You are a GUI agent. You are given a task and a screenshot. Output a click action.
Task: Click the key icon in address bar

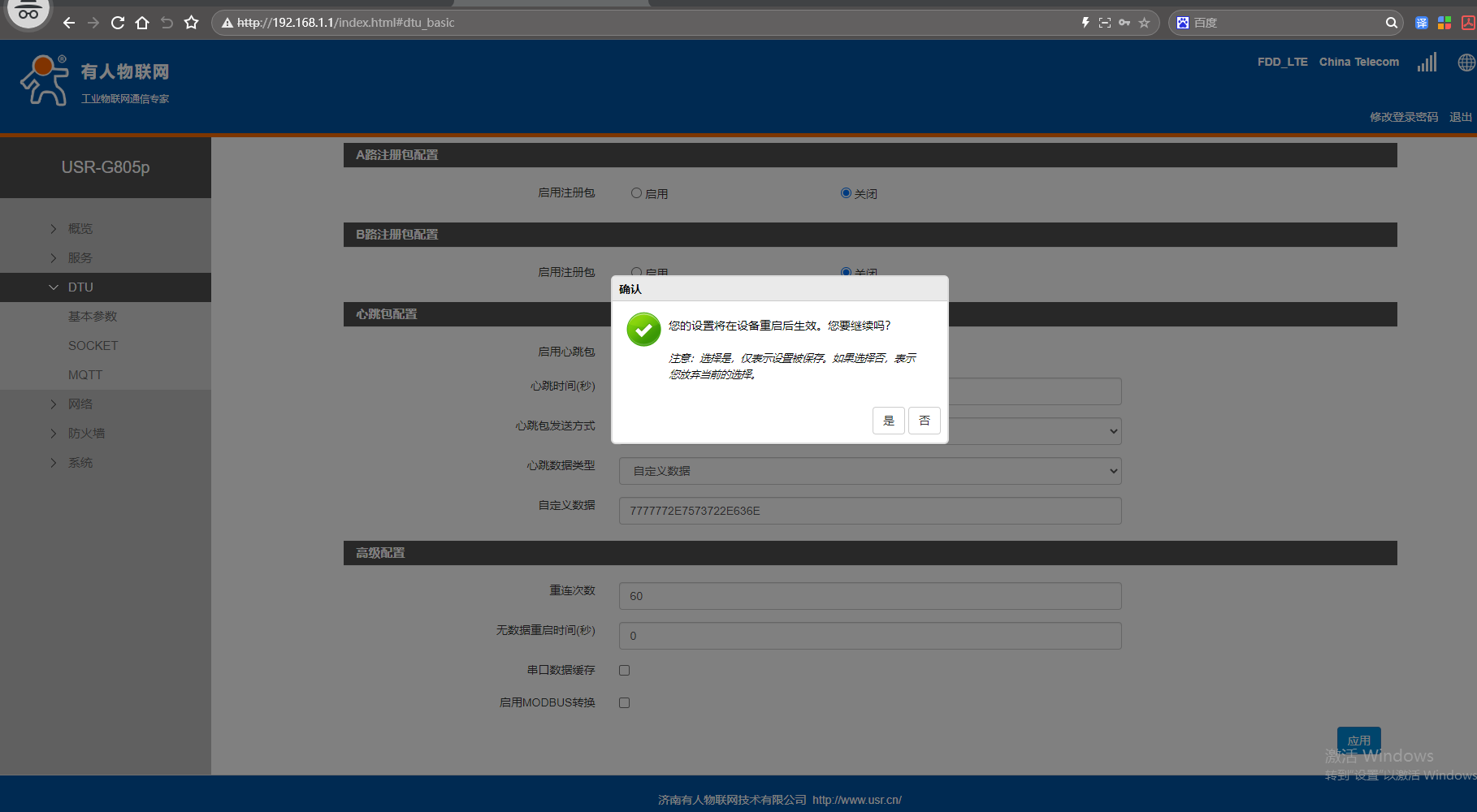point(1124,23)
